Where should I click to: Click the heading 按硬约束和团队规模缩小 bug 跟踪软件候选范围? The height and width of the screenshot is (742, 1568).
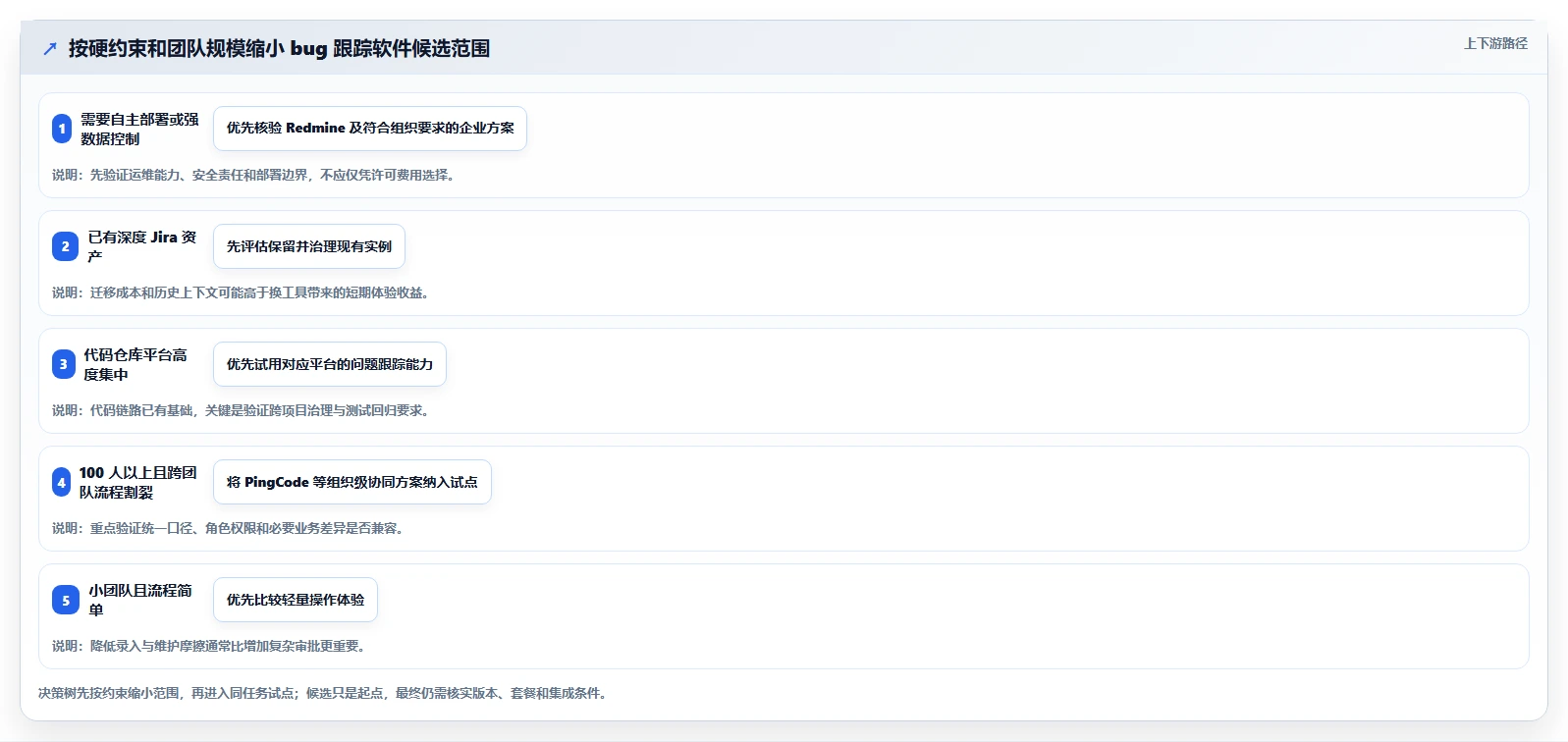tap(279, 48)
